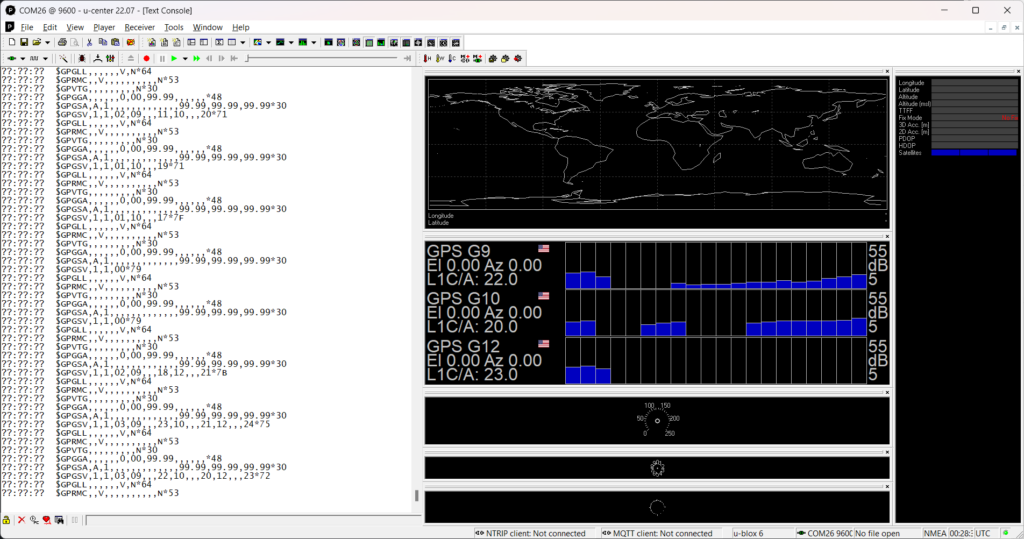Click the Fix Mode row in data panel
1024x539 pixels.
coord(957,118)
